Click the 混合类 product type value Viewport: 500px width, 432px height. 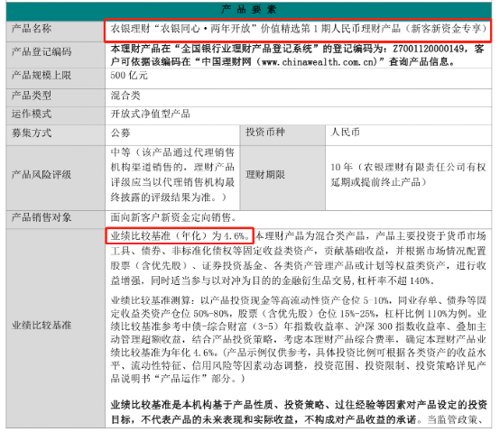[x=125, y=96]
